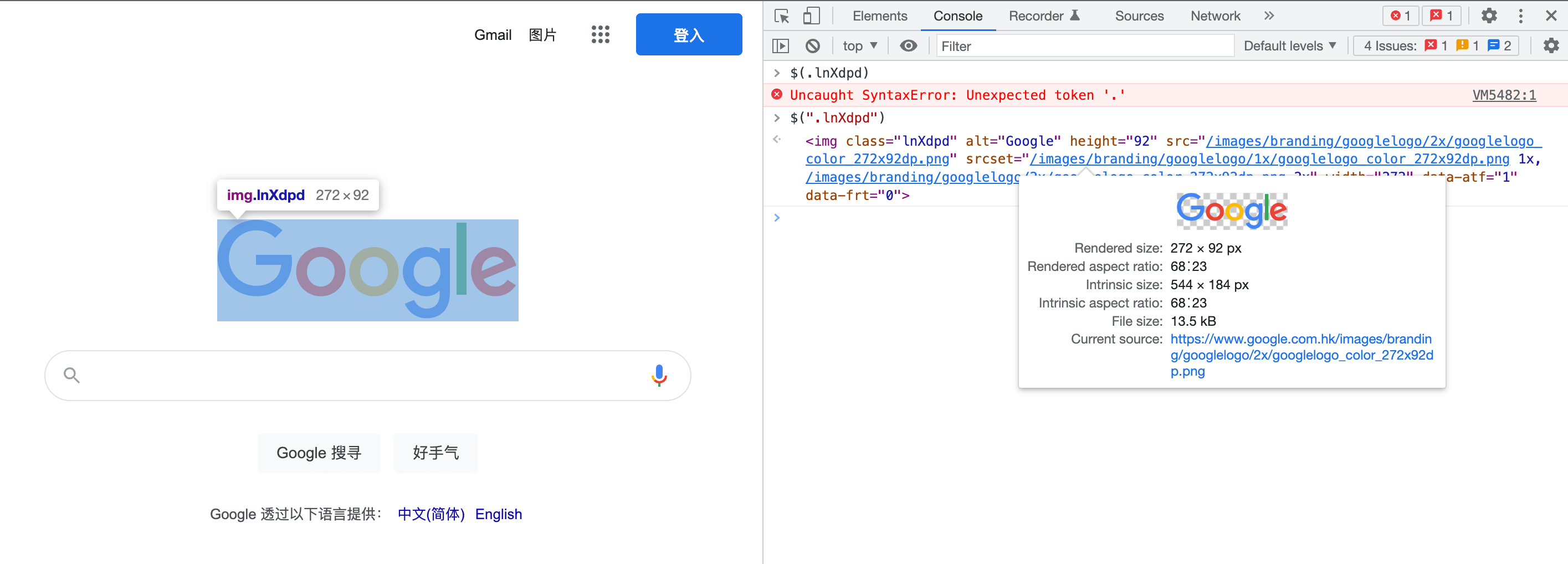The height and width of the screenshot is (564, 1568).
Task: Open the Google apps grid icon
Action: coord(600,34)
